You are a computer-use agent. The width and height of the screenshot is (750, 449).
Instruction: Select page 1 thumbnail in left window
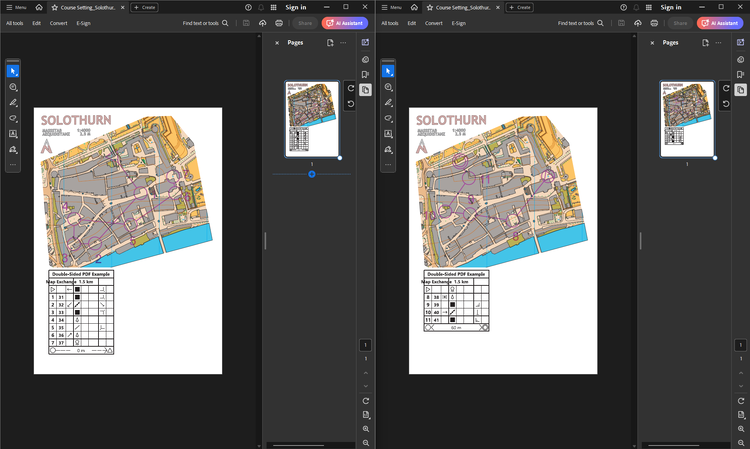click(x=312, y=119)
